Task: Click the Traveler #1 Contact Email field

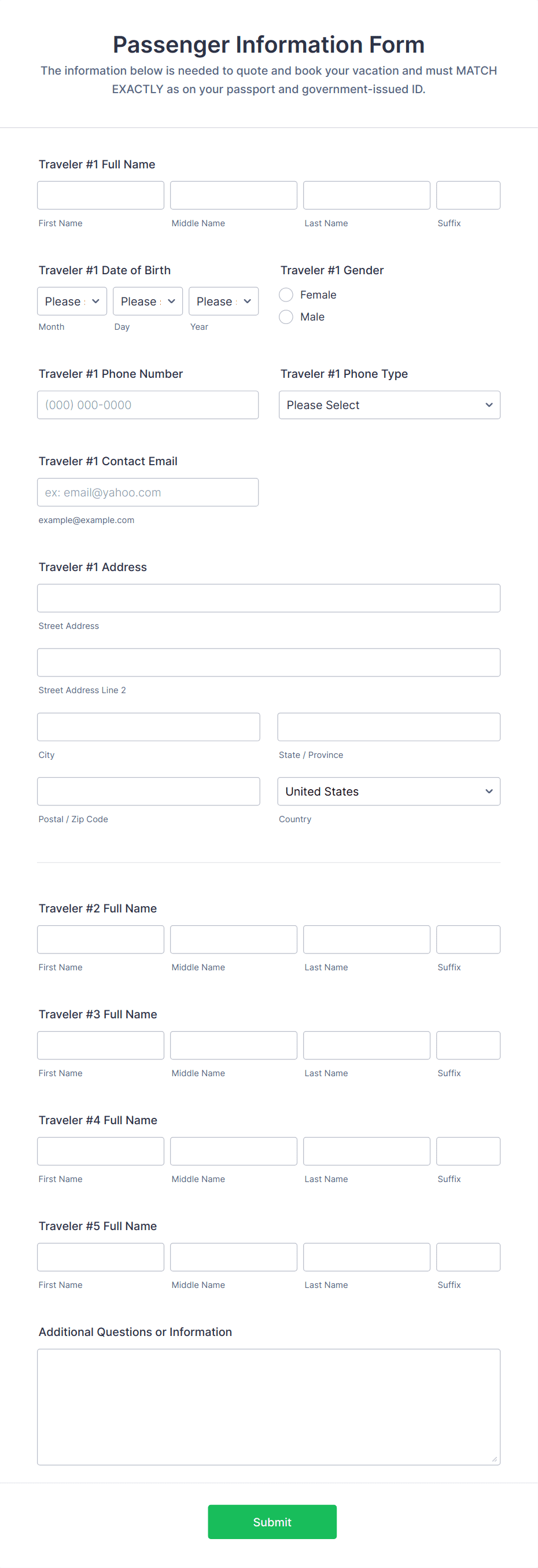Action: 148,492
